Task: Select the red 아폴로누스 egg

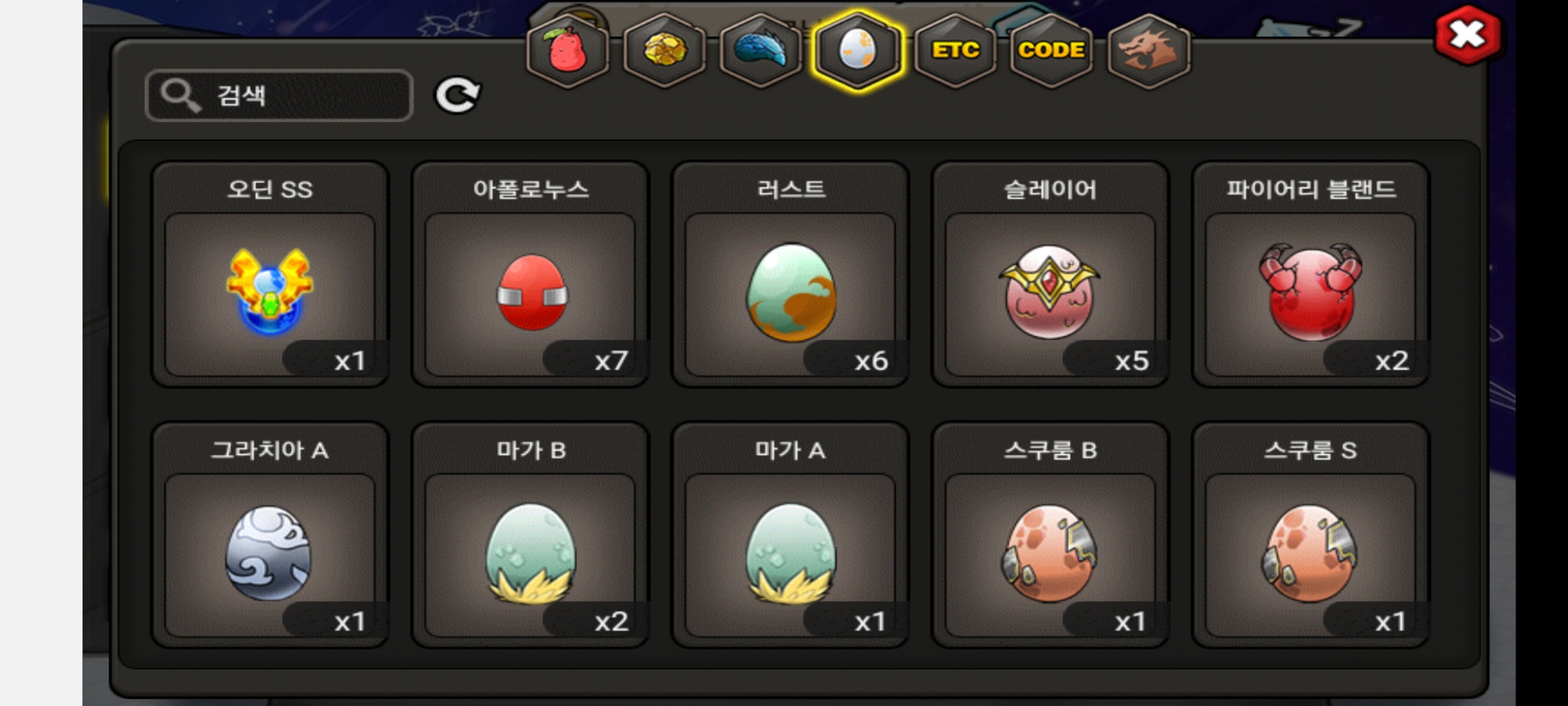Action: tap(531, 275)
